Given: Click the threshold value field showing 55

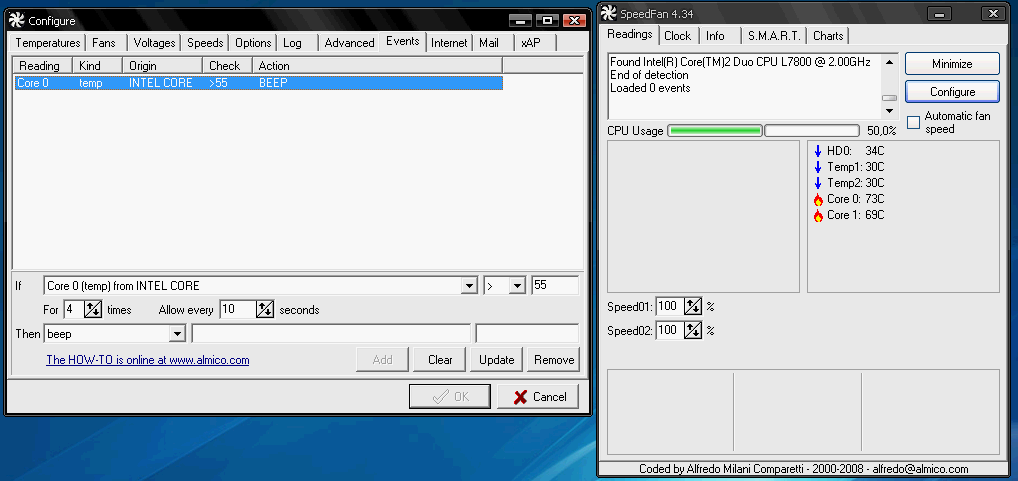Looking at the screenshot, I should click(555, 286).
